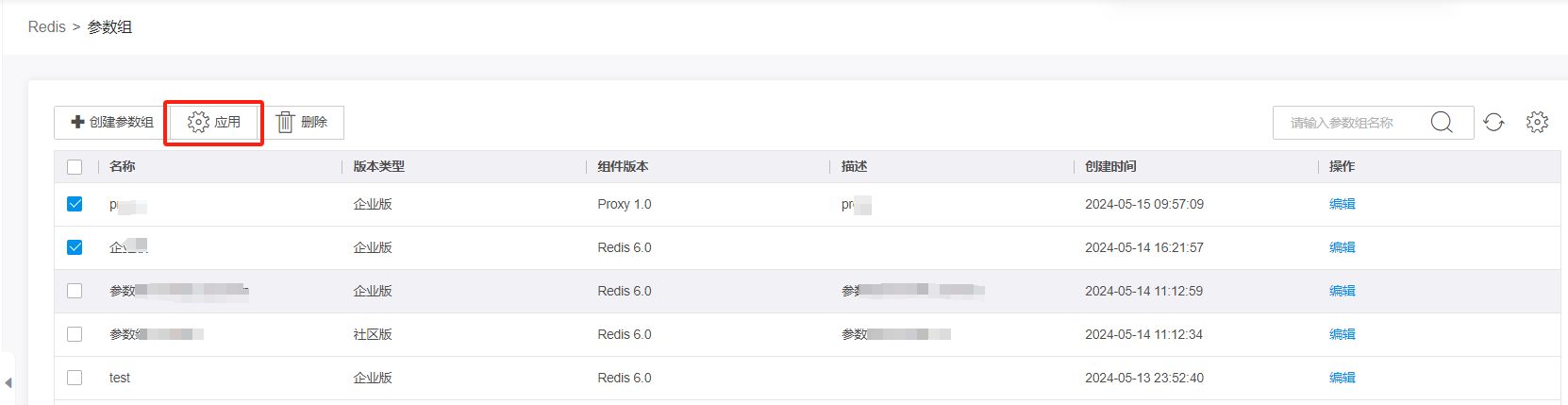Click 创建参数组 plus button
The height and width of the screenshot is (405, 1568).
112,123
